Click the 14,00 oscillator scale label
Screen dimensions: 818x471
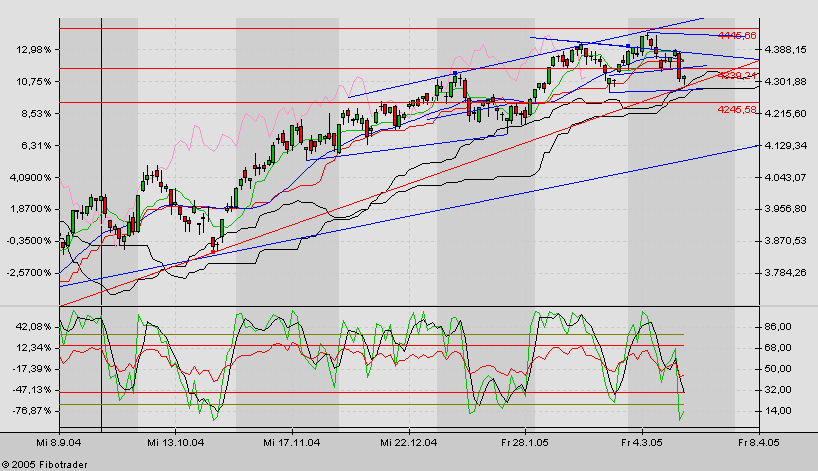coord(778,410)
